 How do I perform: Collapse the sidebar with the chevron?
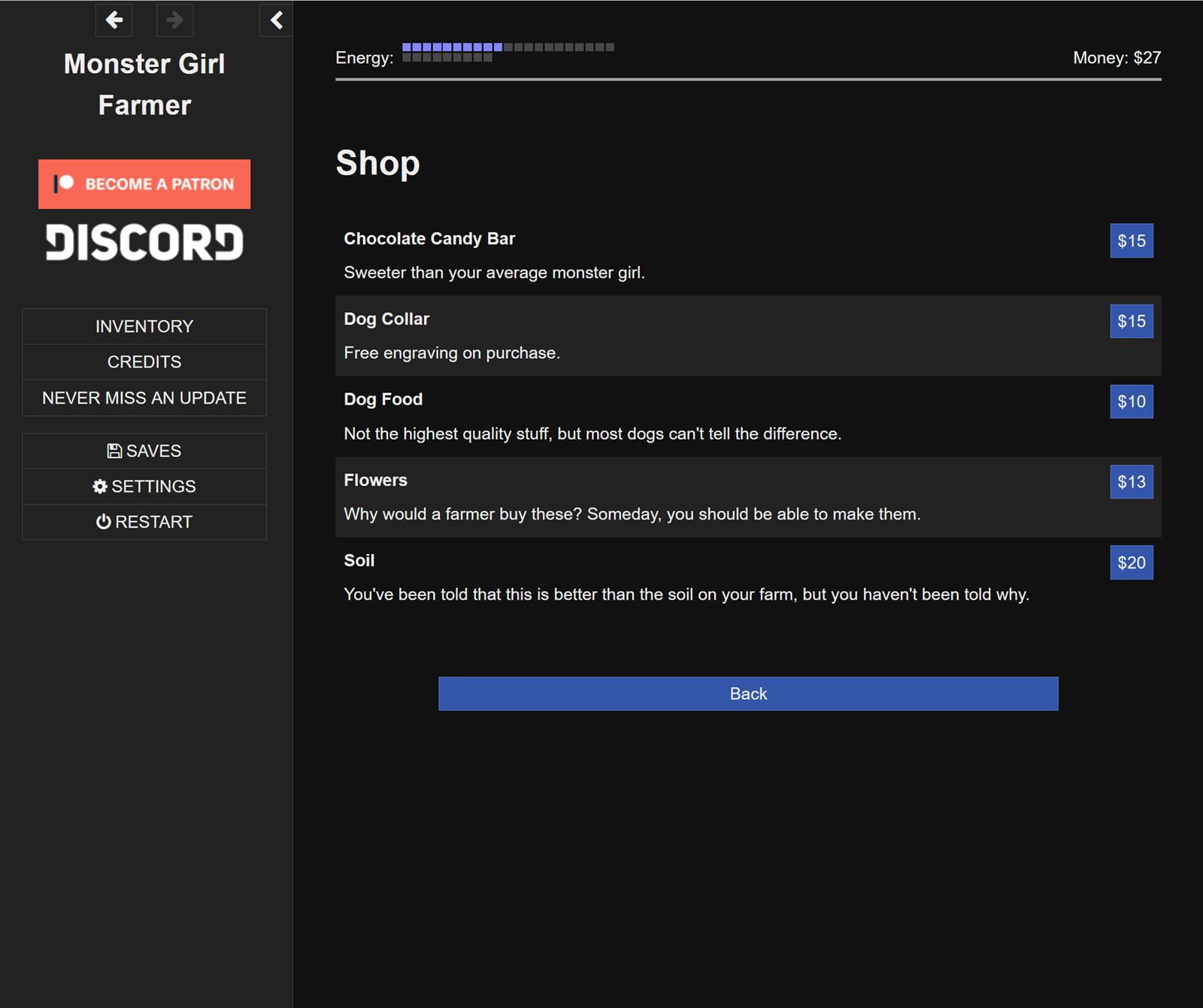click(275, 21)
